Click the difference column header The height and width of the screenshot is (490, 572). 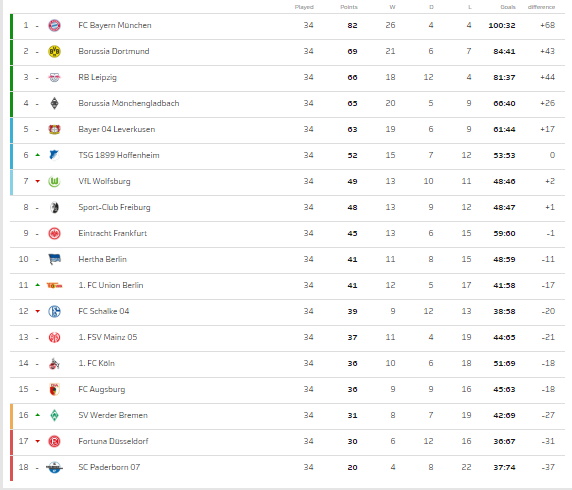(541, 7)
